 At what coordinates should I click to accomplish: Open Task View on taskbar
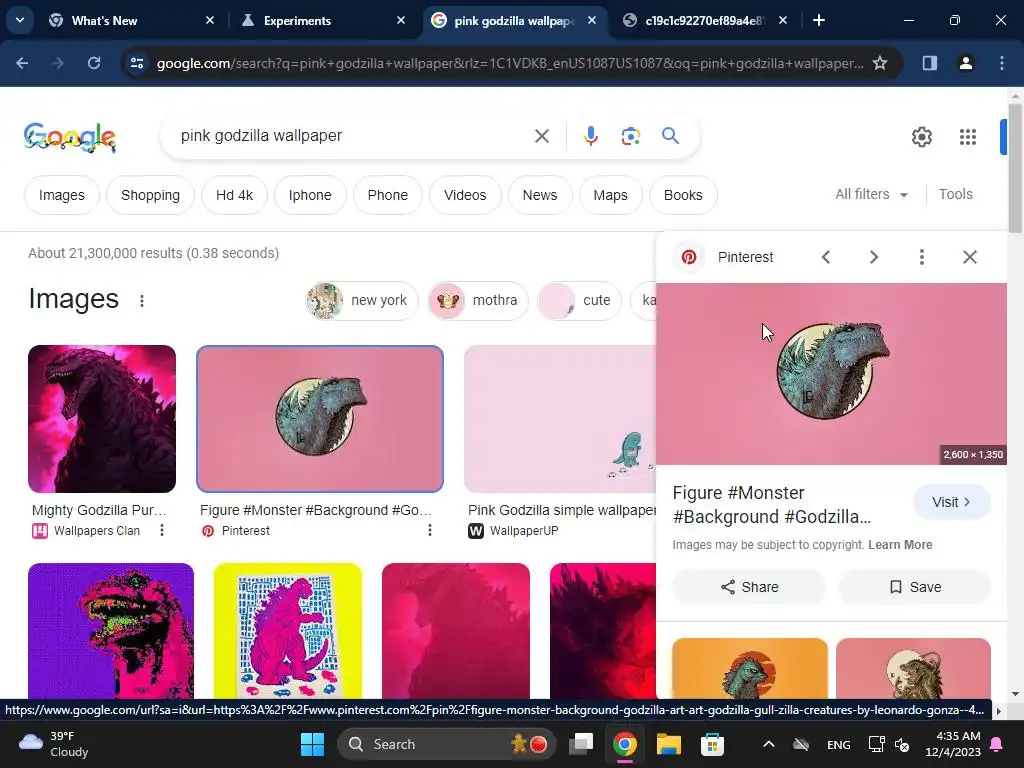581,744
